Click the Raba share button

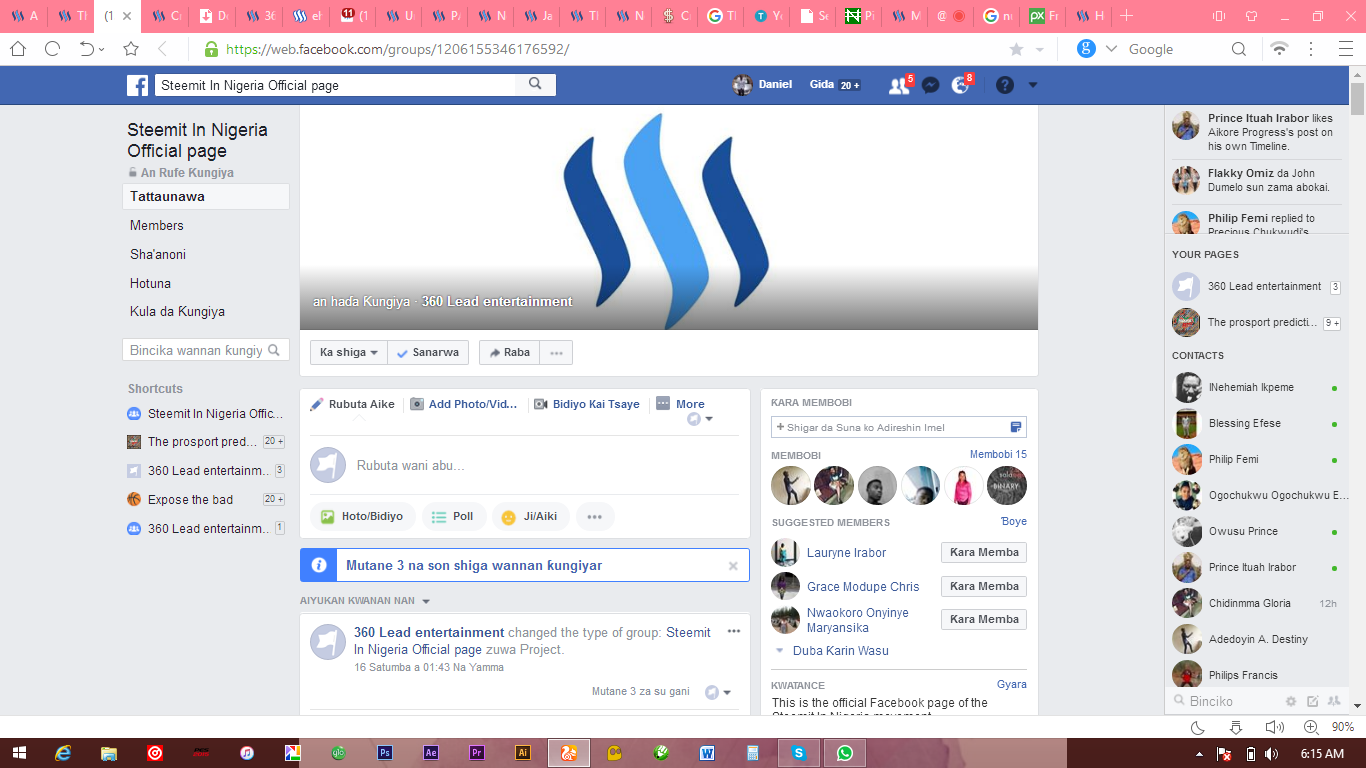[x=510, y=352]
